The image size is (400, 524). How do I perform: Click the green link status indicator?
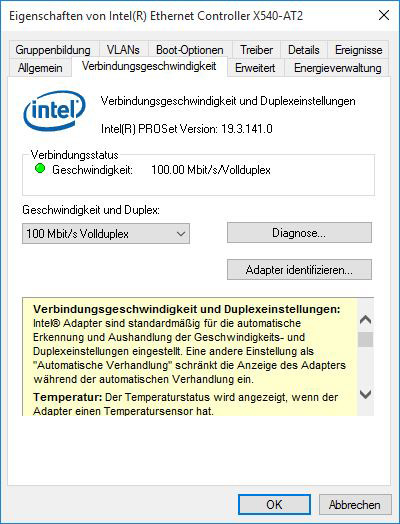[x=40, y=169]
